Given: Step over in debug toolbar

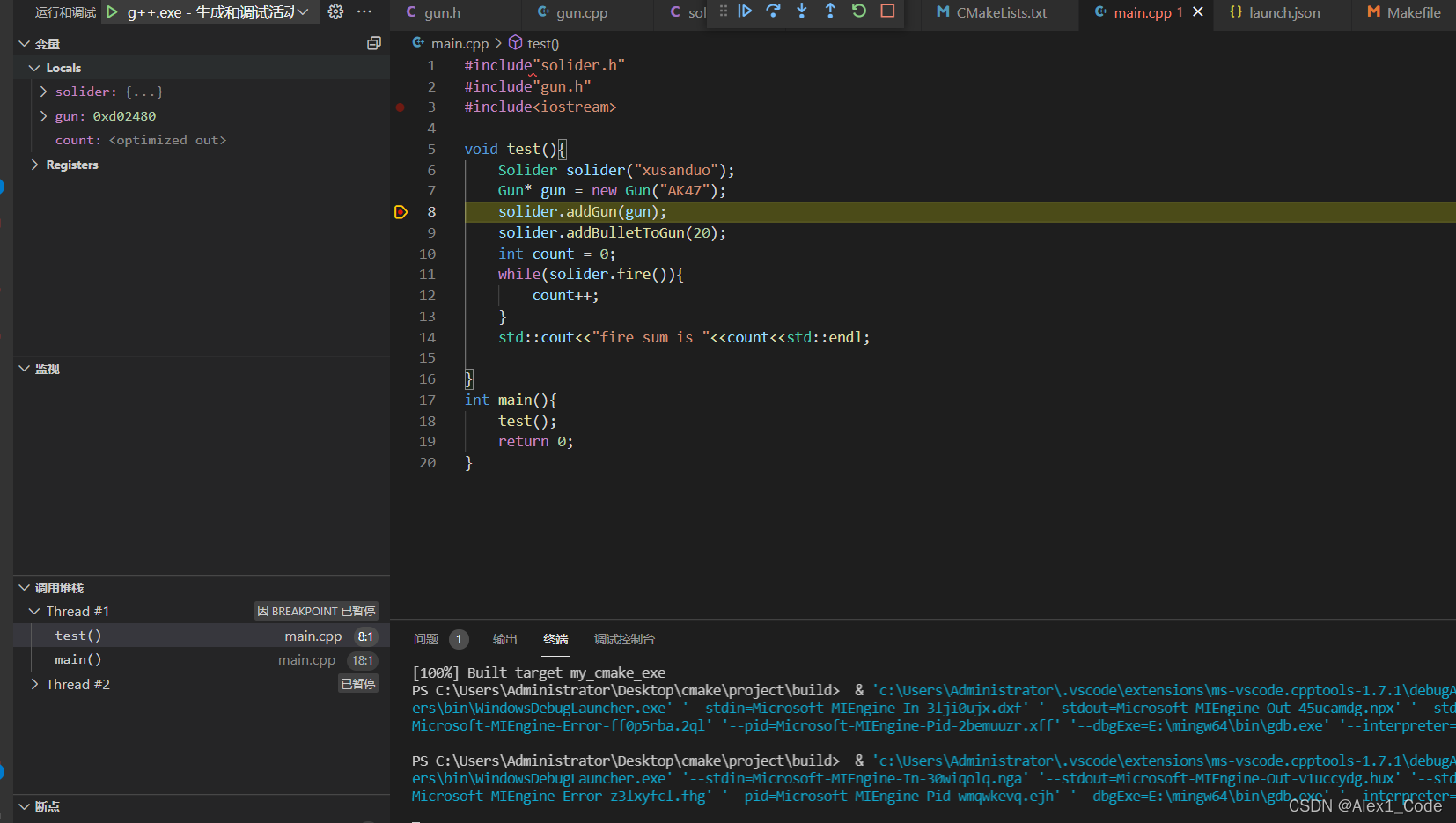Looking at the screenshot, I should click(x=773, y=11).
